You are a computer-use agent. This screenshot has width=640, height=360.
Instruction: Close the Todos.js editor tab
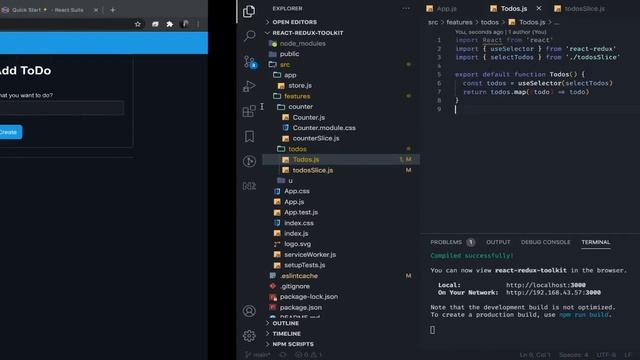[539, 8]
